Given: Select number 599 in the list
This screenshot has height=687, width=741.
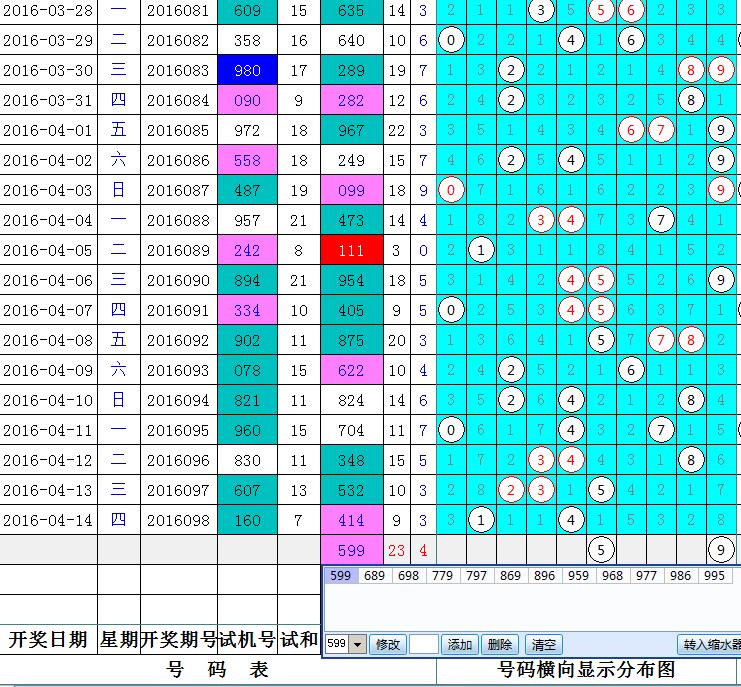Looking at the screenshot, I should click(x=340, y=576).
